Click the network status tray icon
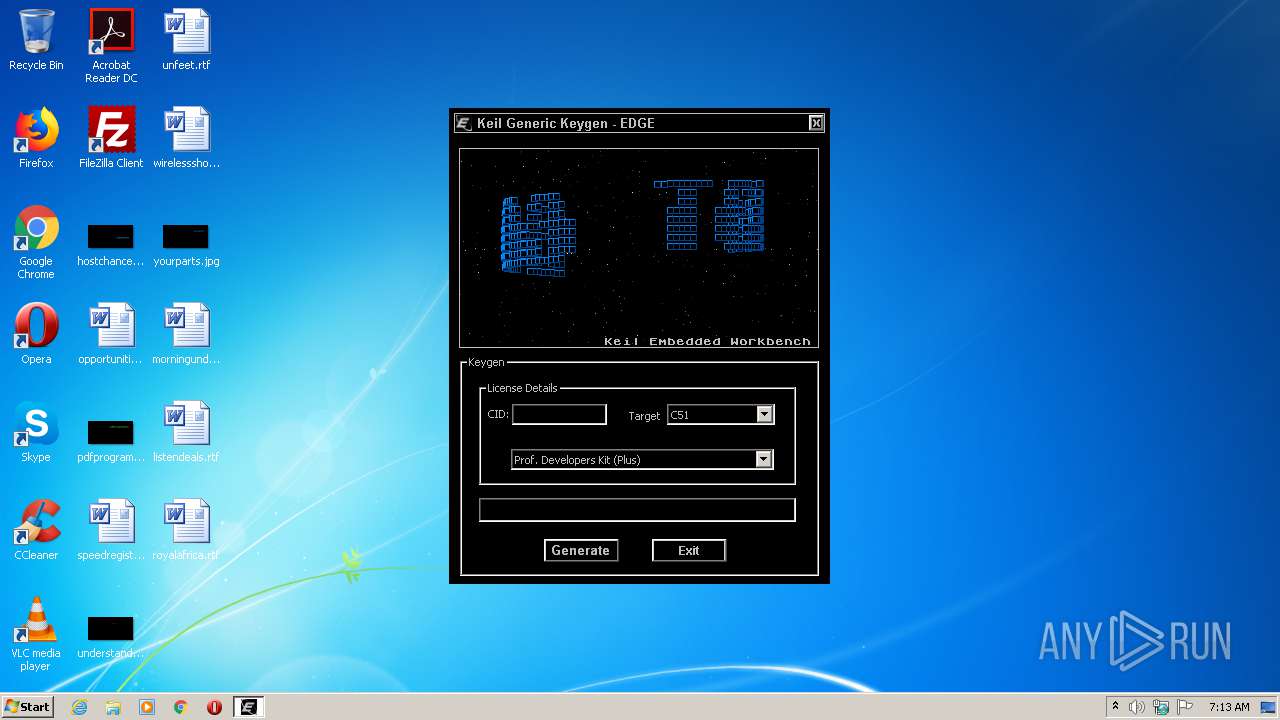The width and height of the screenshot is (1280, 720). coord(1161,707)
